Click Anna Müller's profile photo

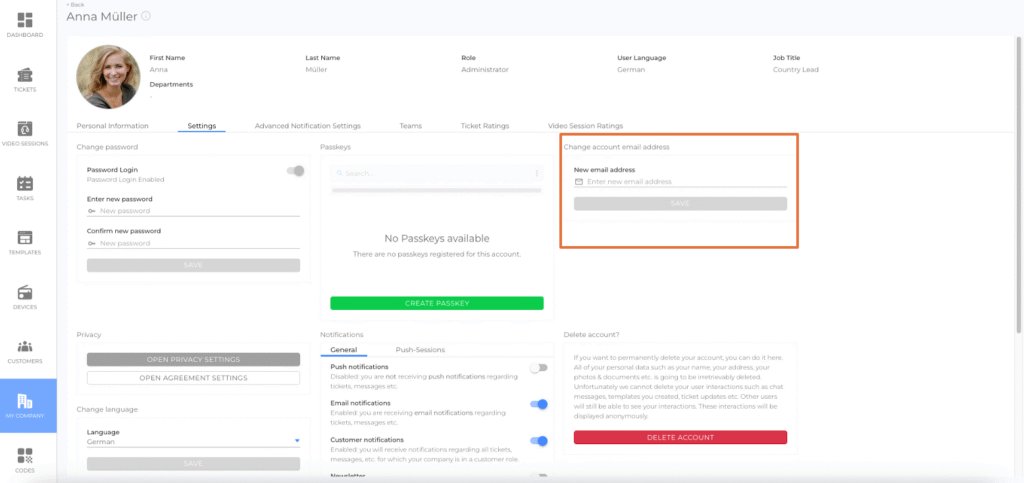(107, 76)
